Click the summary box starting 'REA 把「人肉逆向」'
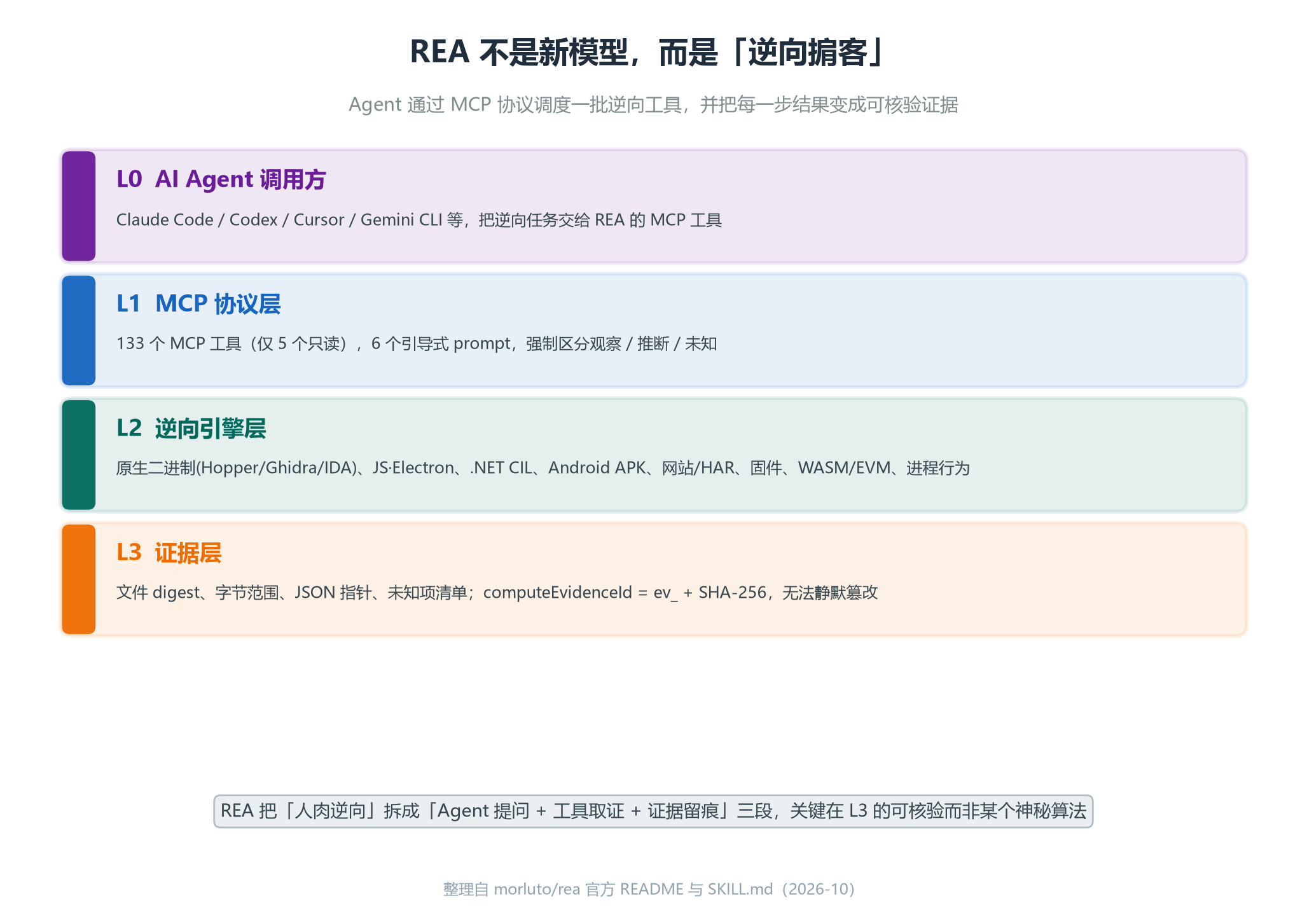 [653, 811]
